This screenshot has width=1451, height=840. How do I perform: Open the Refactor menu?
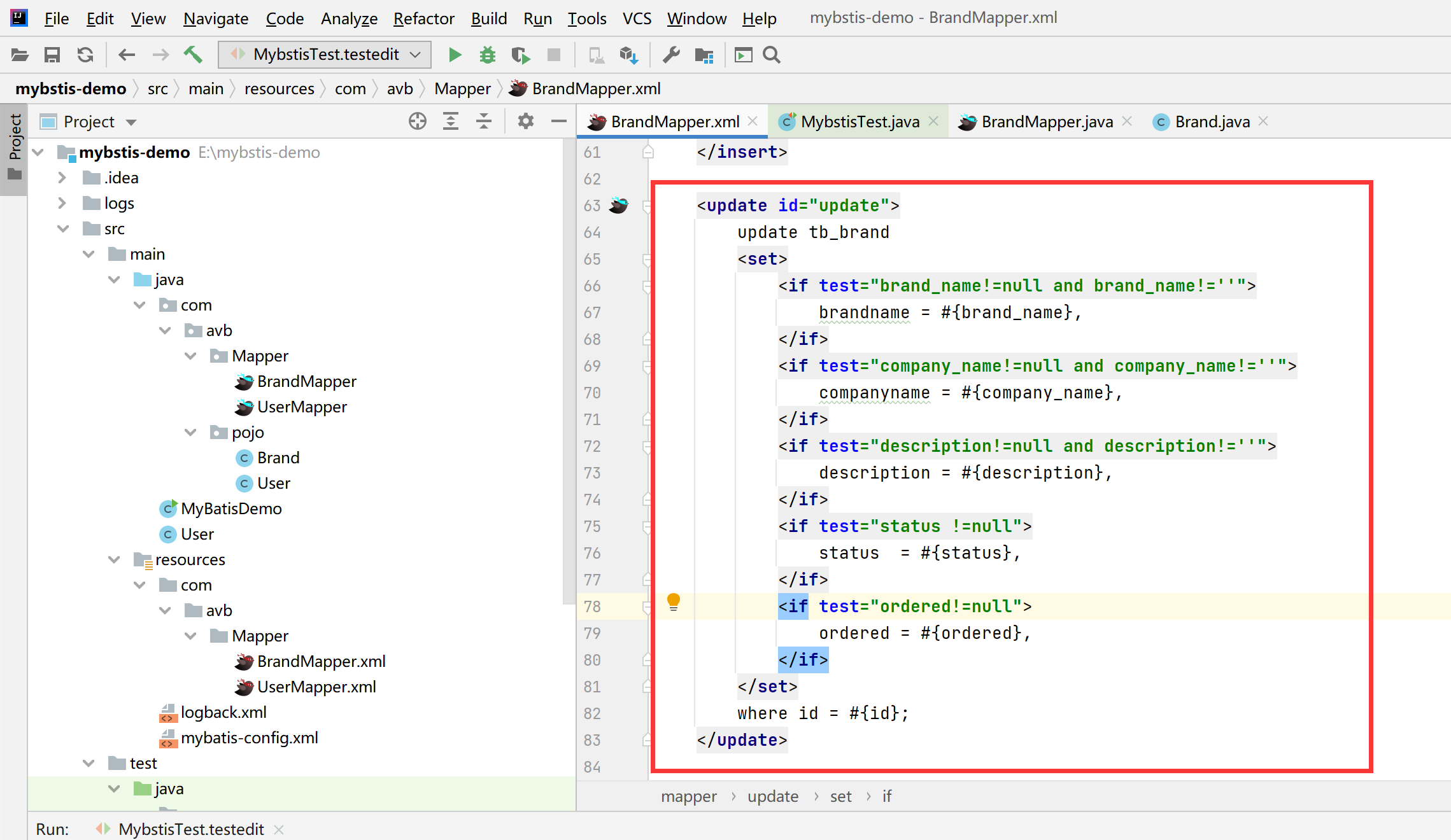[423, 18]
